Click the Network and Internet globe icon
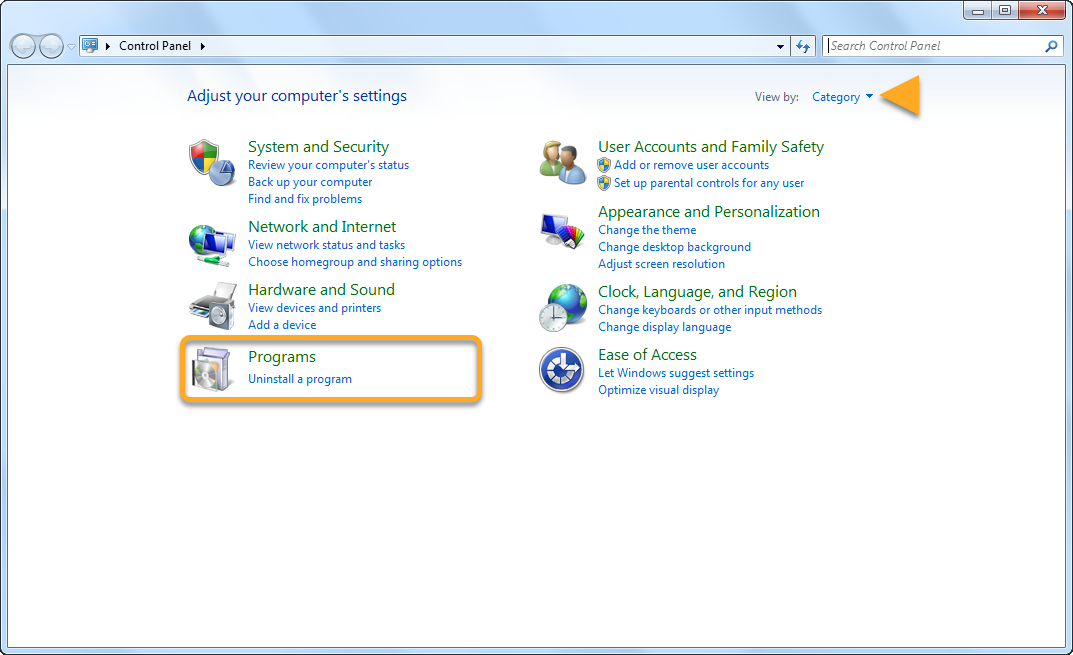The image size is (1073, 655). coord(212,243)
